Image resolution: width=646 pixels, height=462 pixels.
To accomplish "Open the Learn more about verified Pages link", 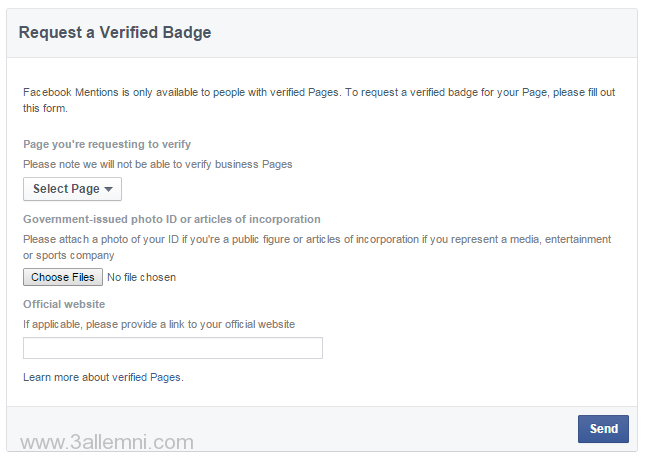I will (x=103, y=377).
